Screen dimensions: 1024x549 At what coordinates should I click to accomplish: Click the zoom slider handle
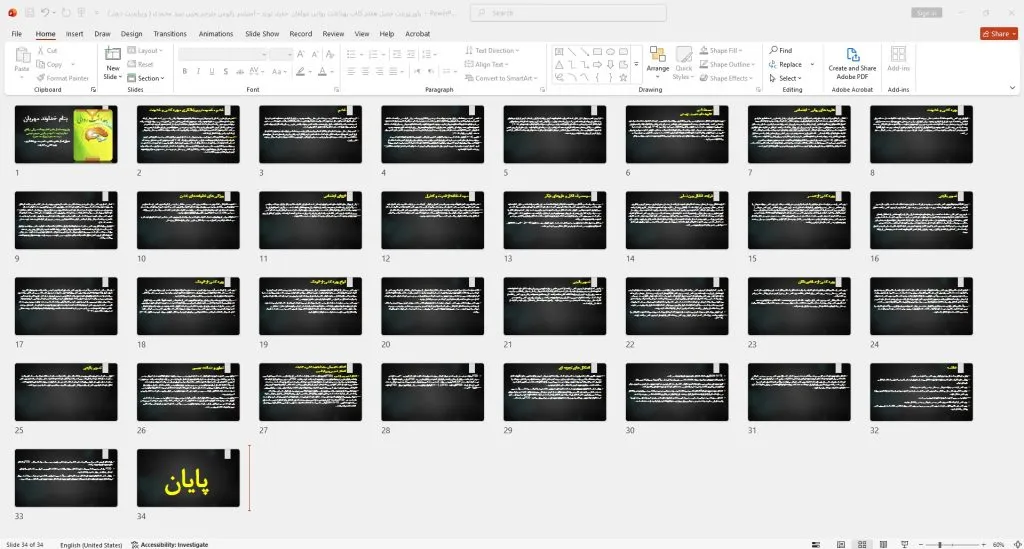point(940,544)
